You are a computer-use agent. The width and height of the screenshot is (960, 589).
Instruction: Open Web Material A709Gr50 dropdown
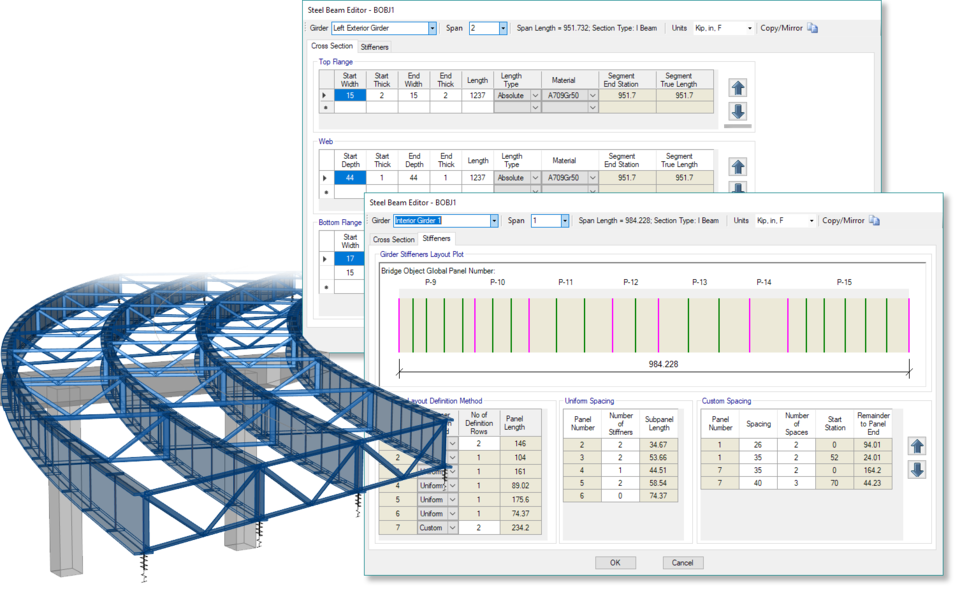592,178
